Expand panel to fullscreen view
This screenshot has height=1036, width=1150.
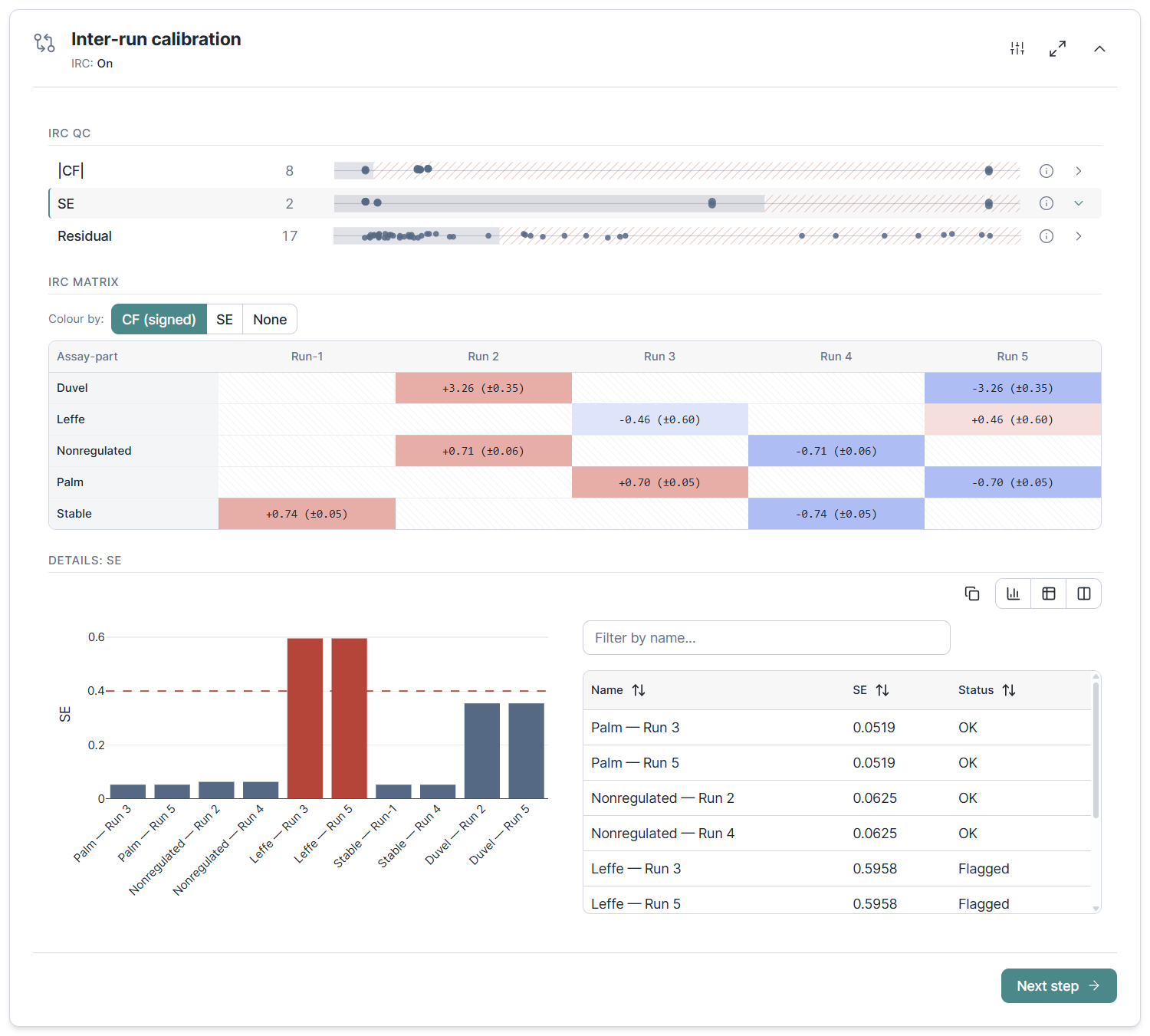(x=1057, y=48)
